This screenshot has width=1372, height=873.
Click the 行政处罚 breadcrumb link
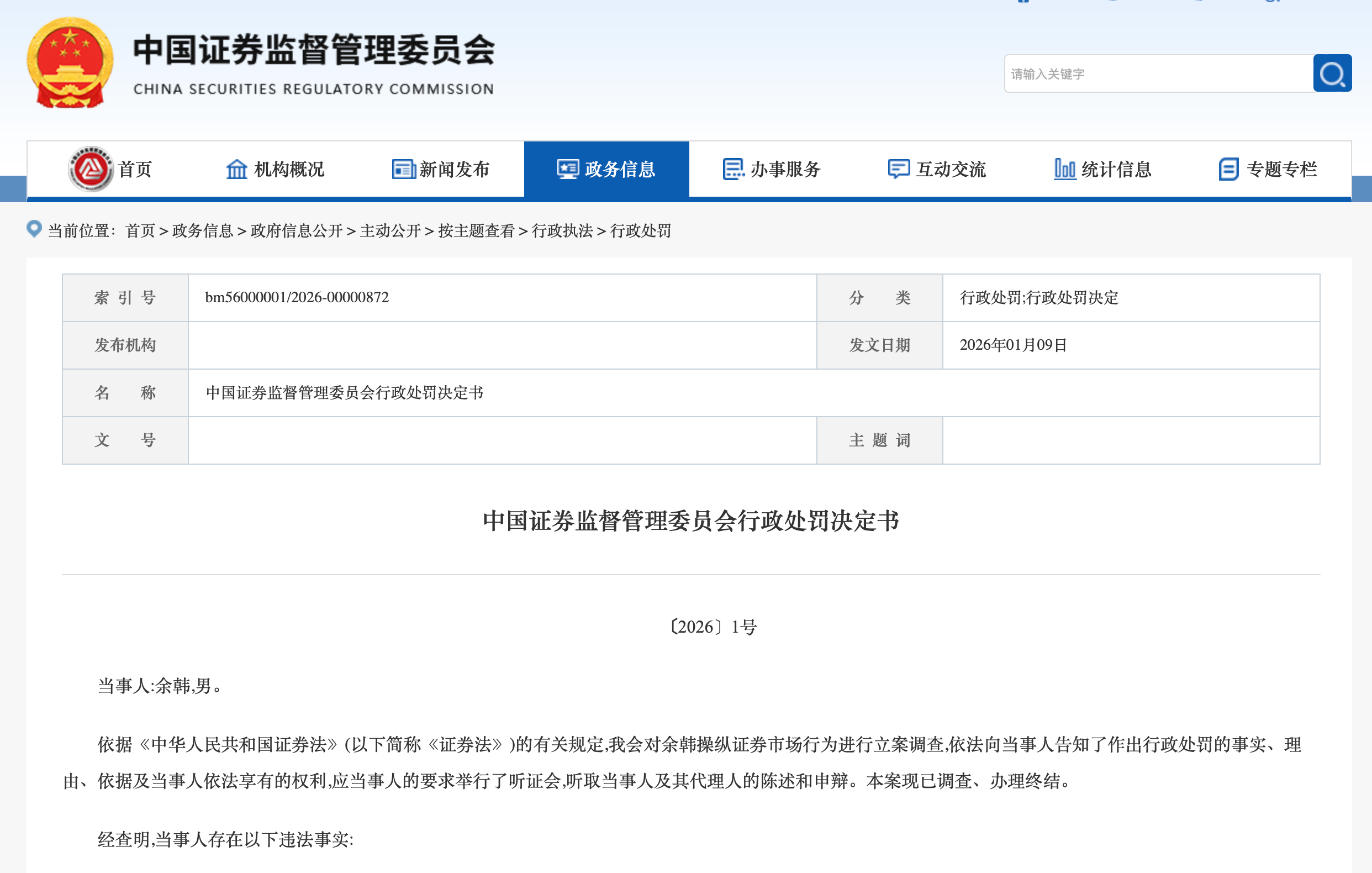point(641,232)
